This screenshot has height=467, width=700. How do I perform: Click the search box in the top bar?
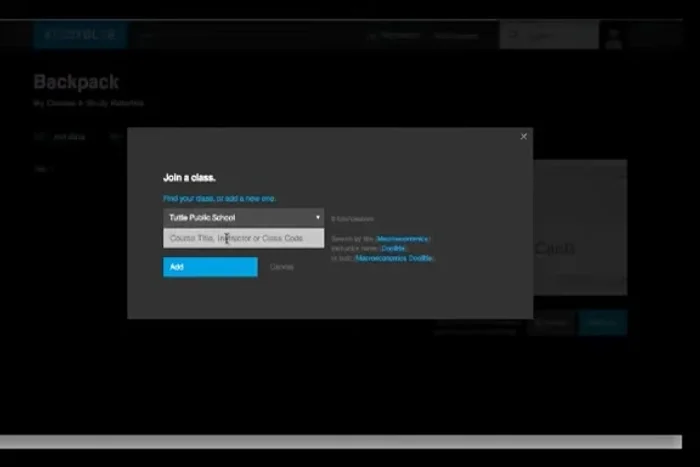[x=549, y=36]
